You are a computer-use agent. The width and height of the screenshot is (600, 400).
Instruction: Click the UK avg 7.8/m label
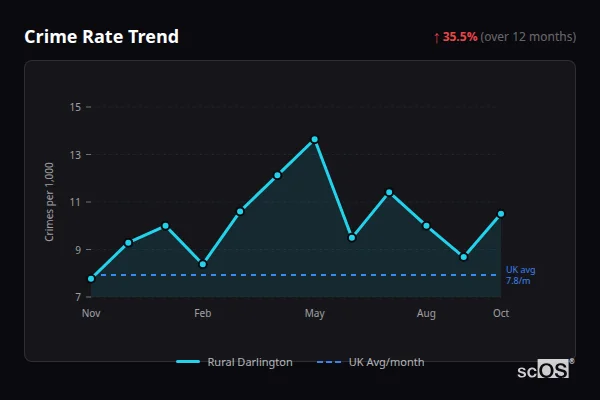[x=520, y=276]
